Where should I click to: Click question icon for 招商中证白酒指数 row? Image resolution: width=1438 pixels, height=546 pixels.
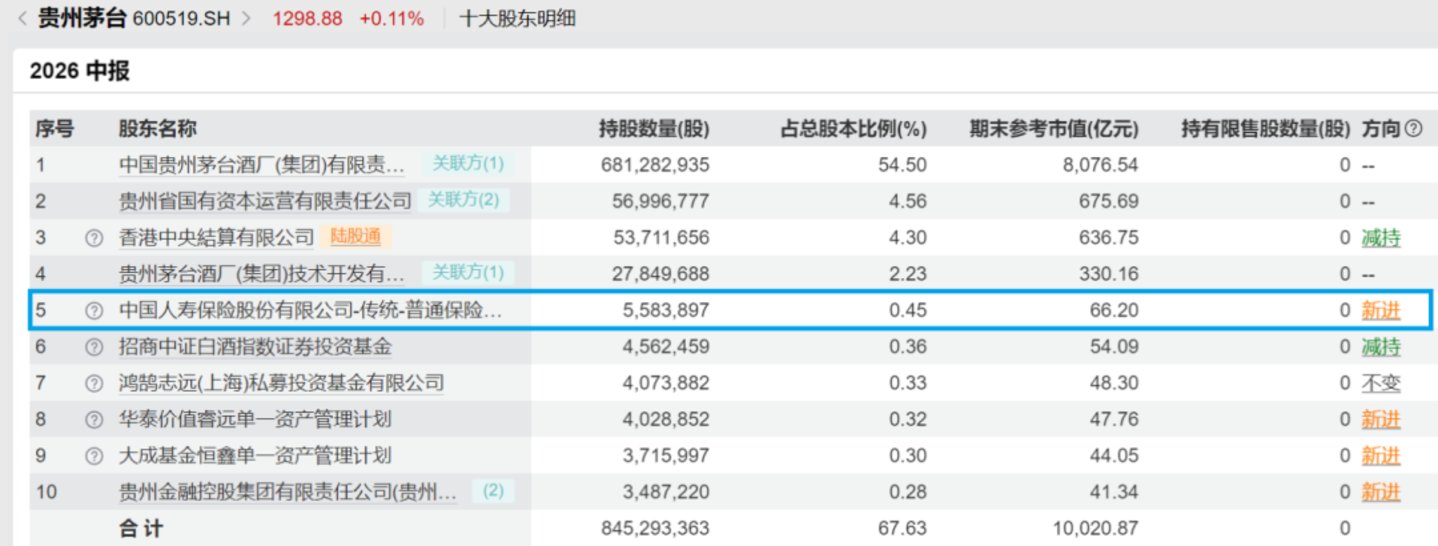click(x=94, y=347)
